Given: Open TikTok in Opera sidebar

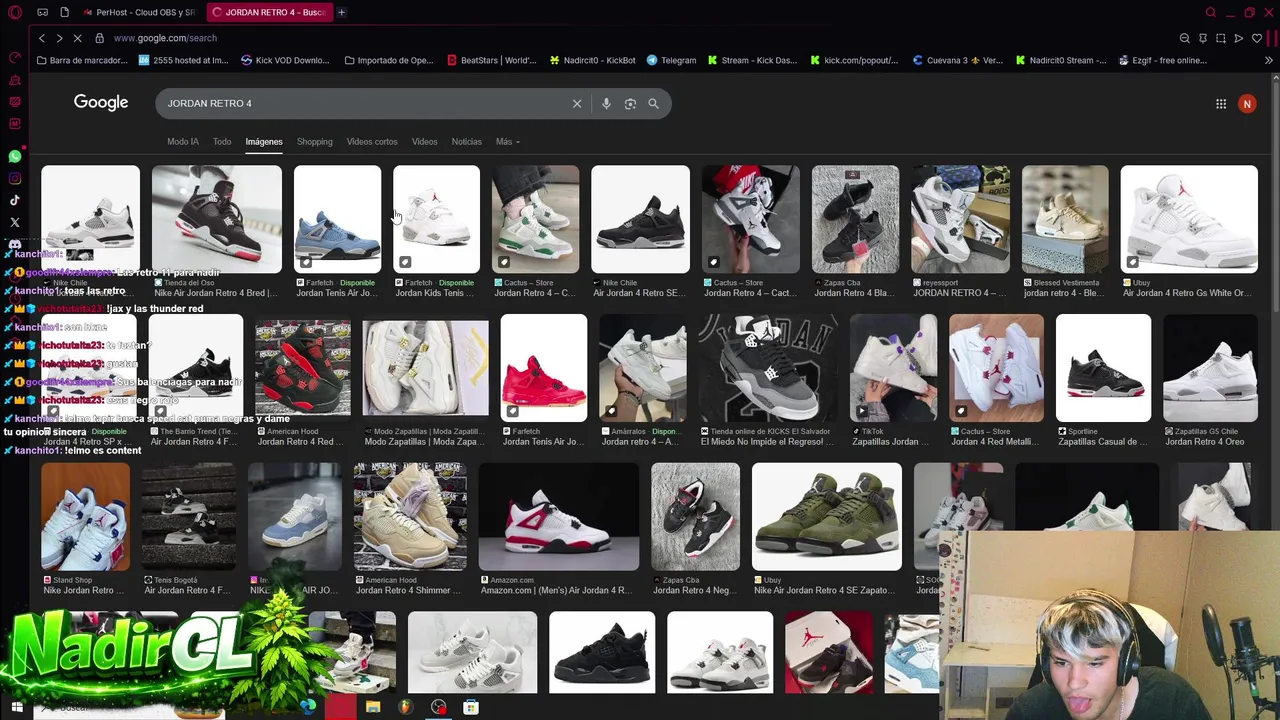Looking at the screenshot, I should pyautogui.click(x=15, y=200).
